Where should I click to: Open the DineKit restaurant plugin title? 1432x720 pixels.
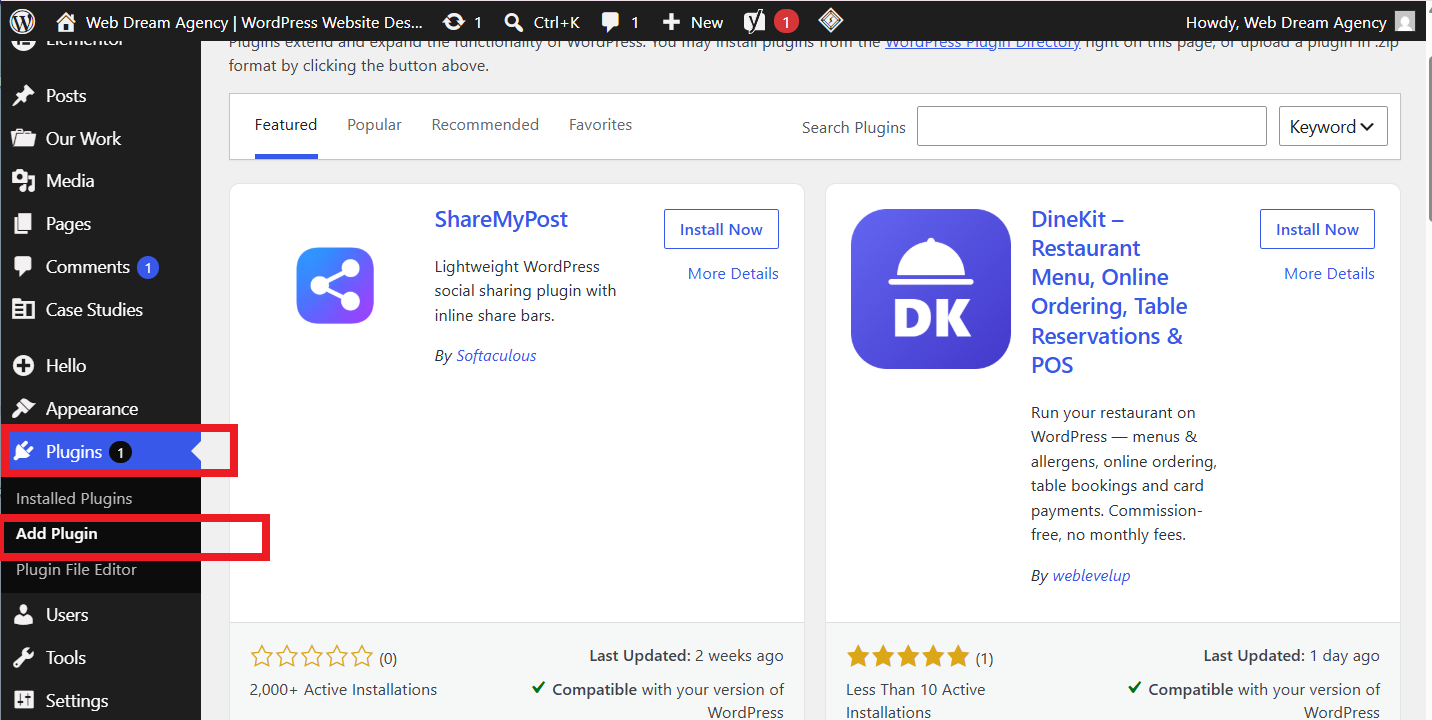(1109, 292)
